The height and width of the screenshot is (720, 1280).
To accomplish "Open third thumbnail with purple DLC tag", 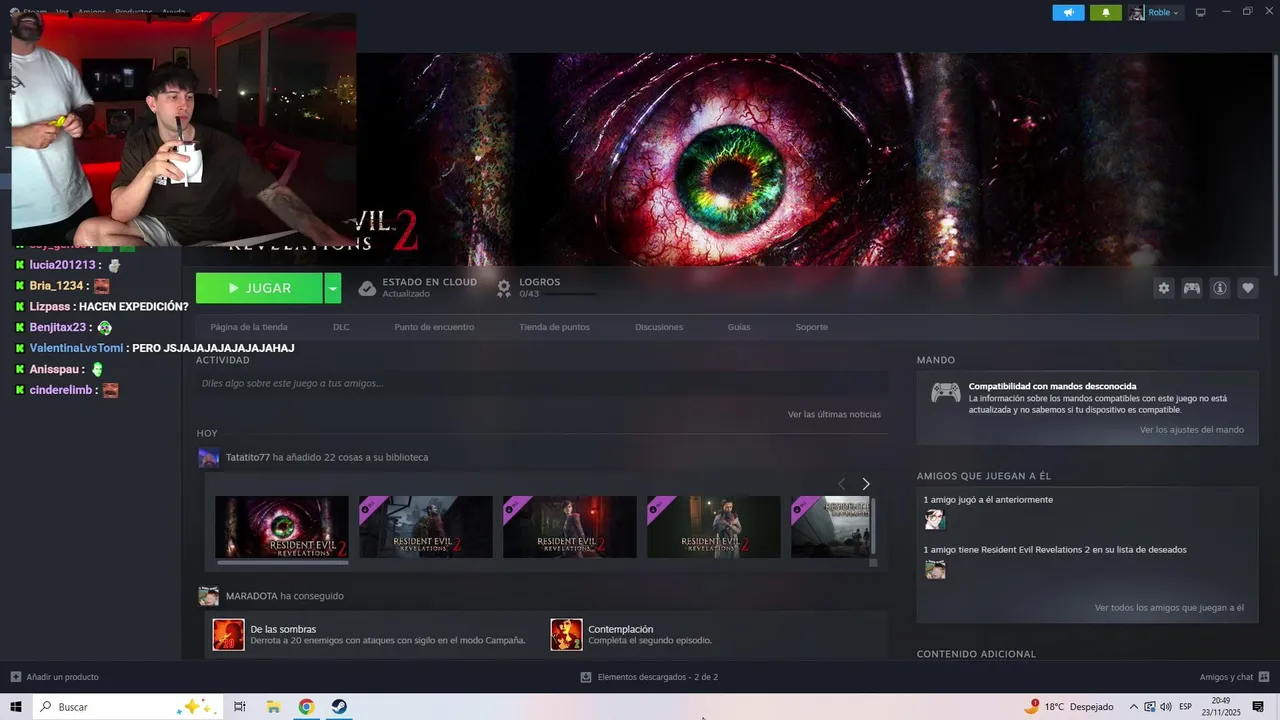I will tap(570, 527).
